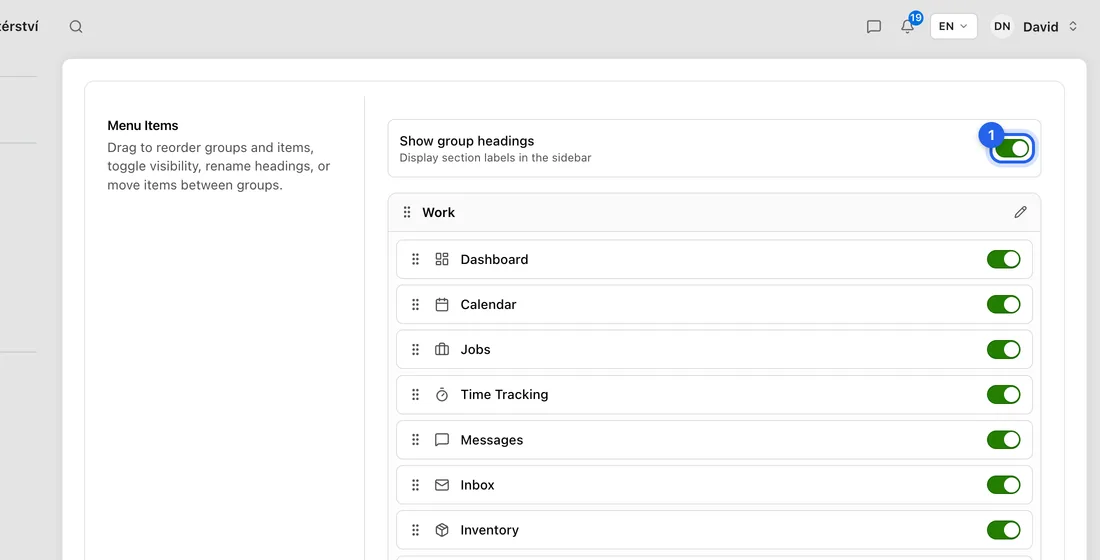Click the Calendar item label
Screen dimensions: 1100x560
488,305
